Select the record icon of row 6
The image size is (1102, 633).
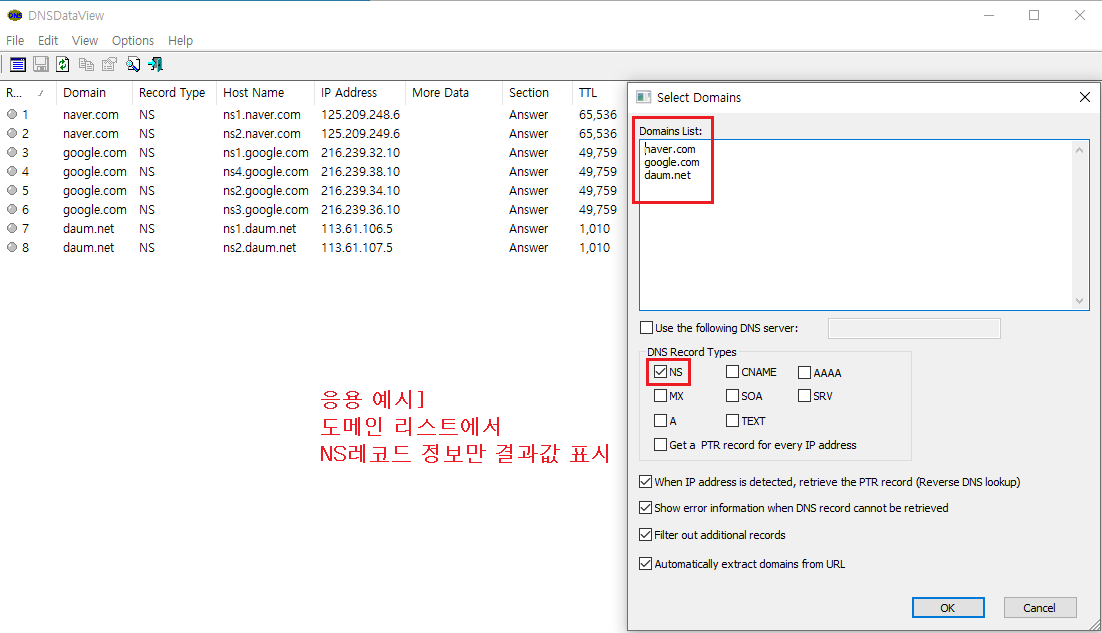[12, 209]
